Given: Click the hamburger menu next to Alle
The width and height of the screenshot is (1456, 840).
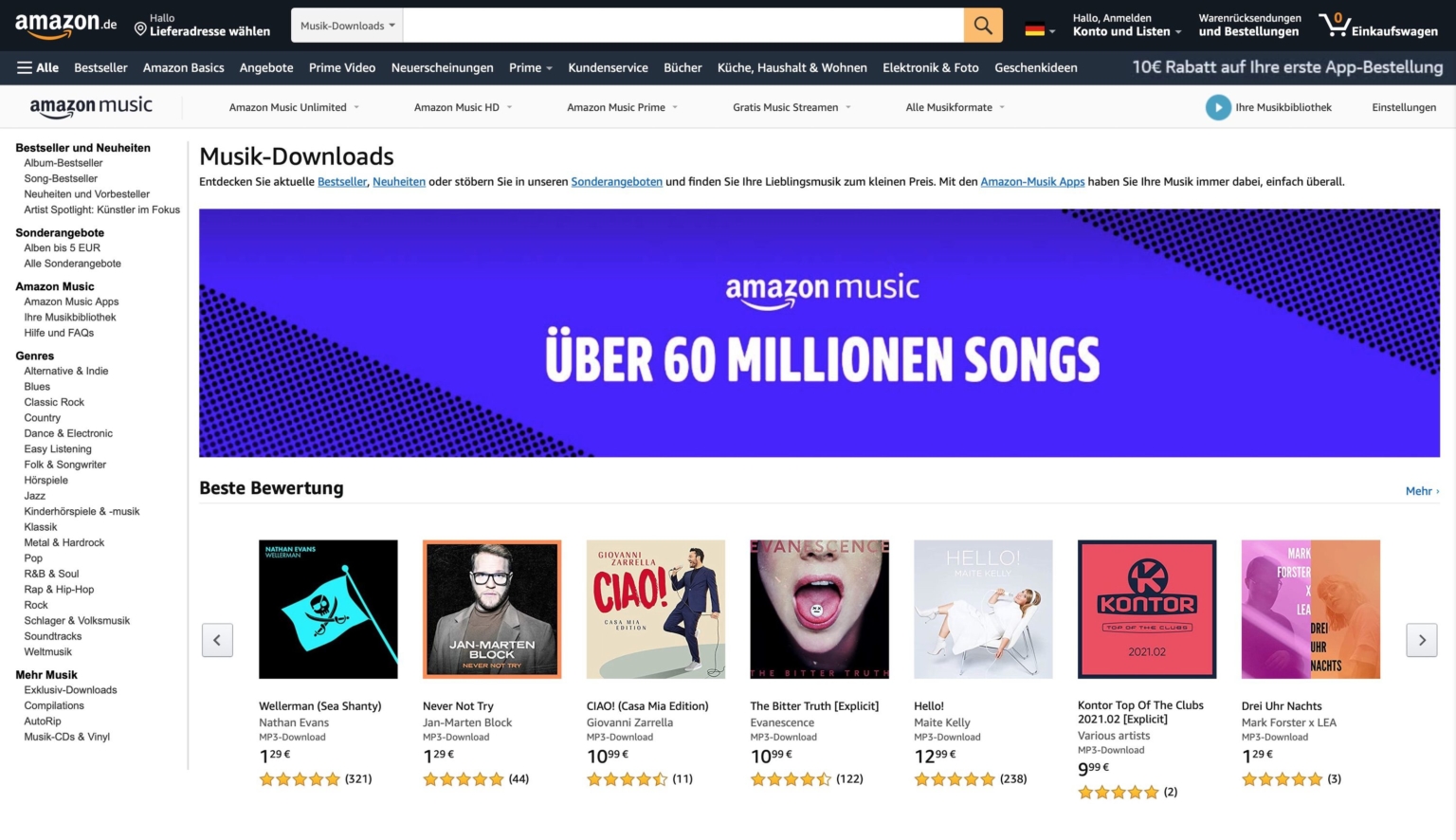Looking at the screenshot, I should pos(26,67).
